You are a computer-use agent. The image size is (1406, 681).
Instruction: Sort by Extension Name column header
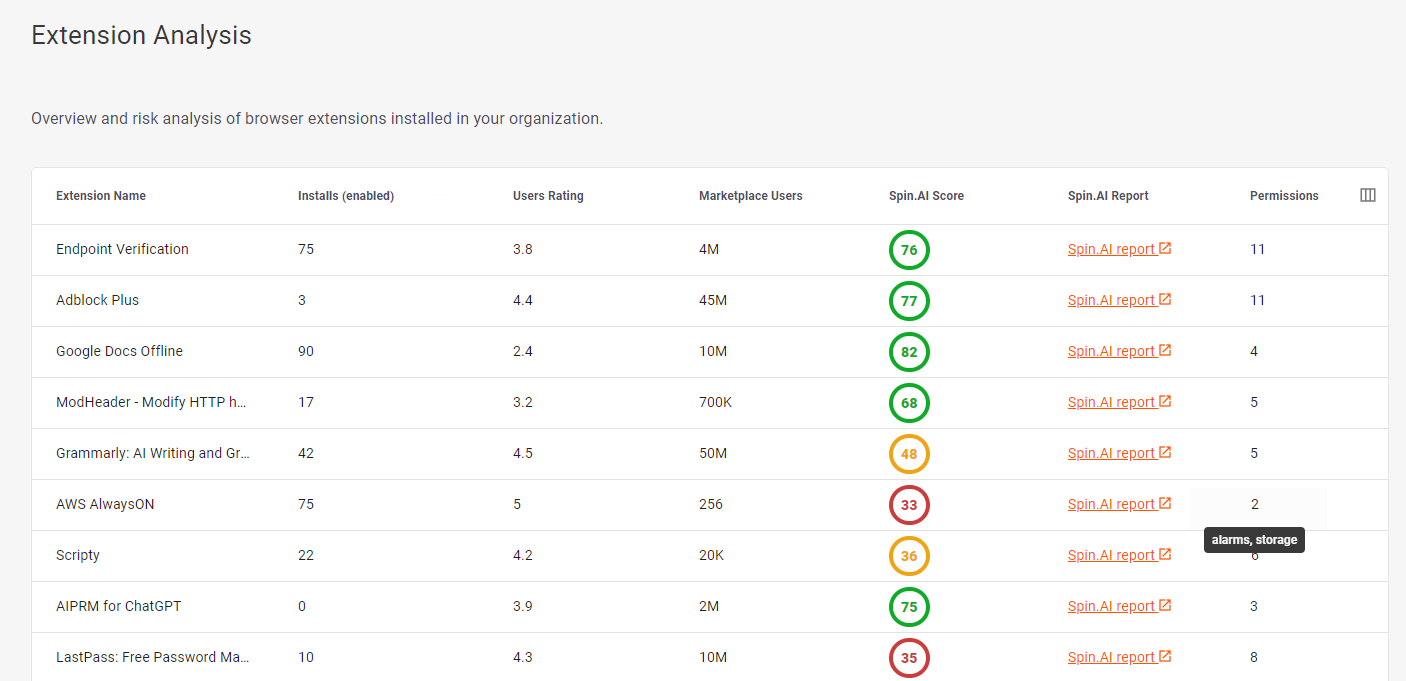click(x=101, y=196)
